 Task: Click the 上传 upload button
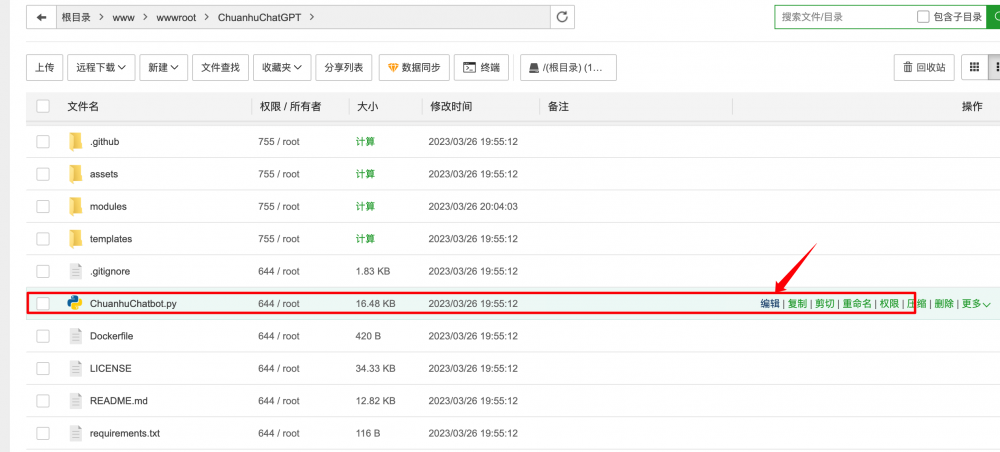click(x=44, y=67)
